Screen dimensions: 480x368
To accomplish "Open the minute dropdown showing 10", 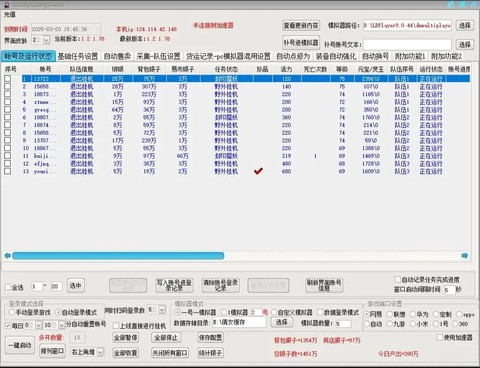I will click(x=61, y=325).
